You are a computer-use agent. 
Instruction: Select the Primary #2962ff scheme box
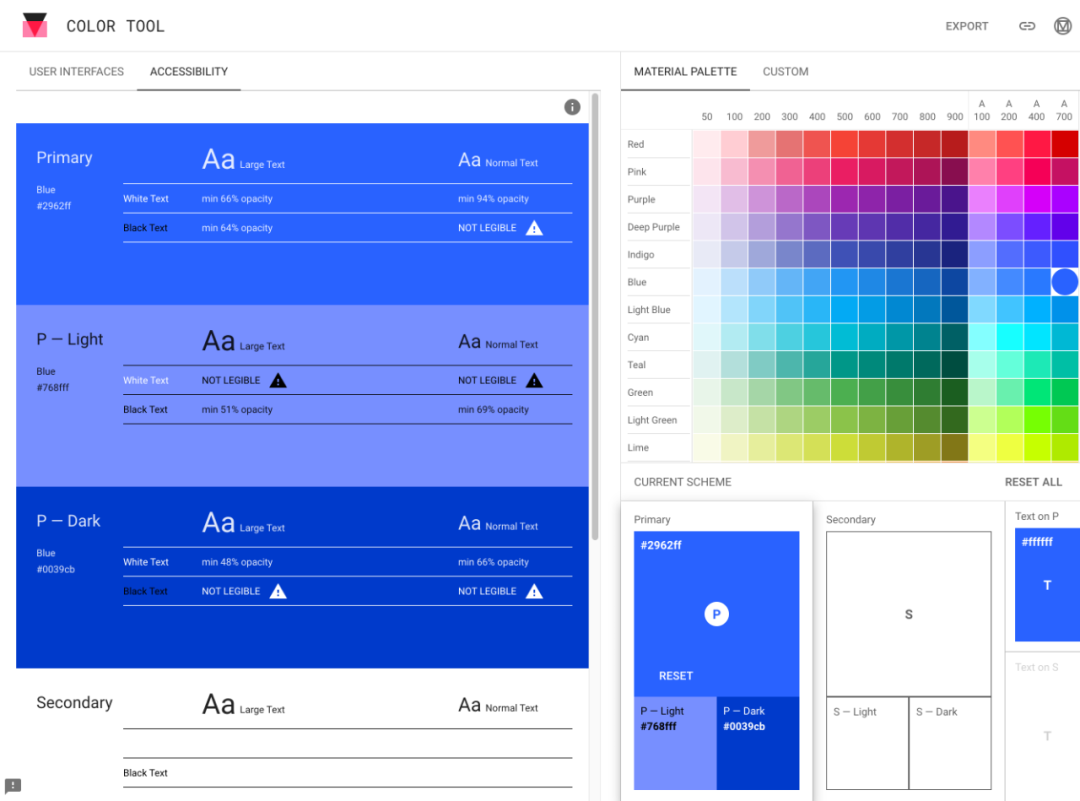tap(716, 614)
